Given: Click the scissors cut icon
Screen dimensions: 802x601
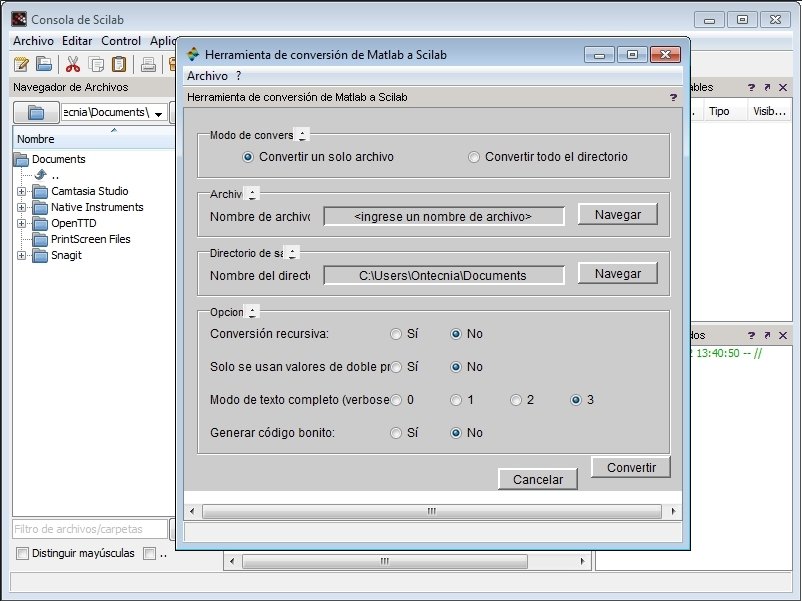Looking at the screenshot, I should 73,64.
